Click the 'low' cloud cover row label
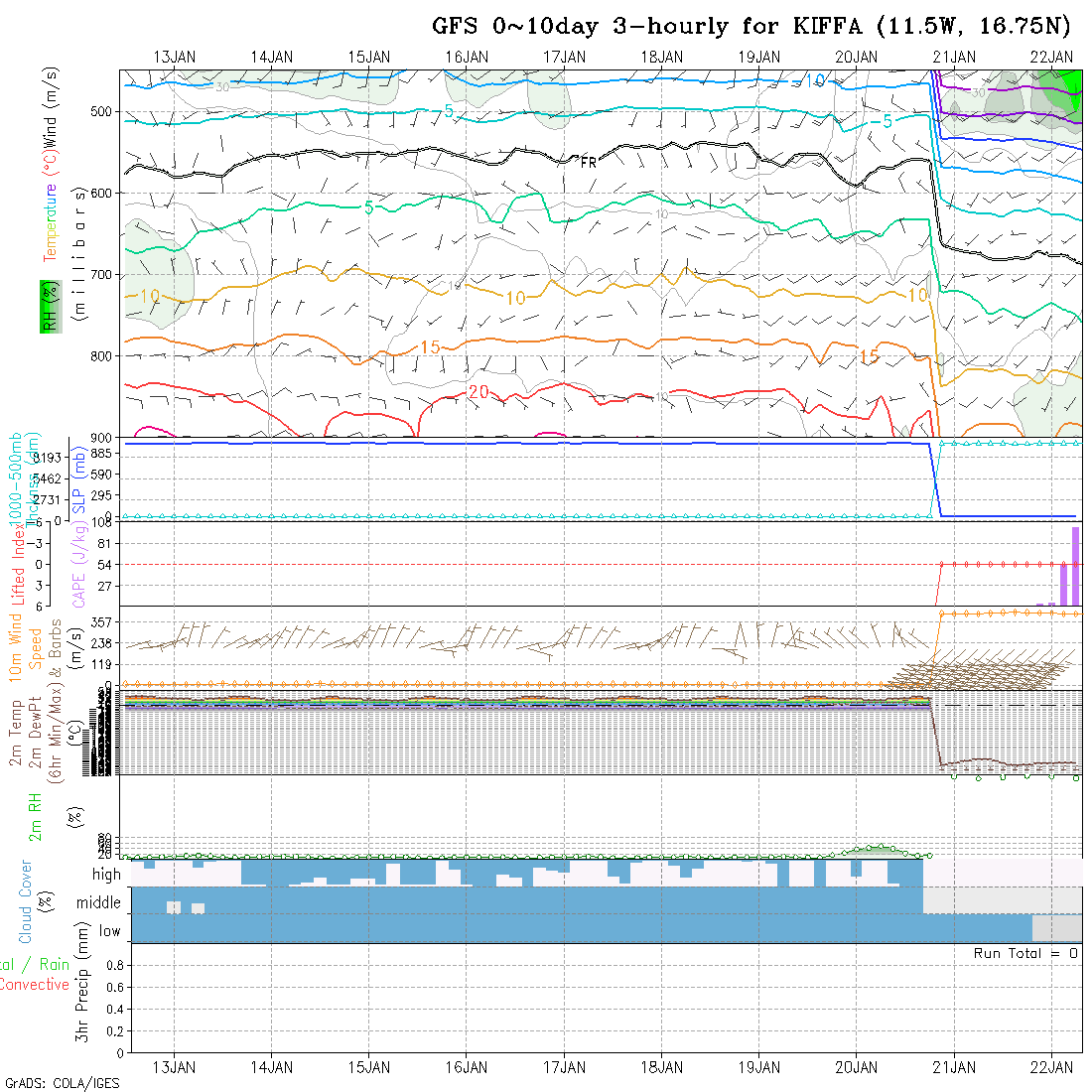Screen dimensions: 1092x1092 tap(109, 931)
